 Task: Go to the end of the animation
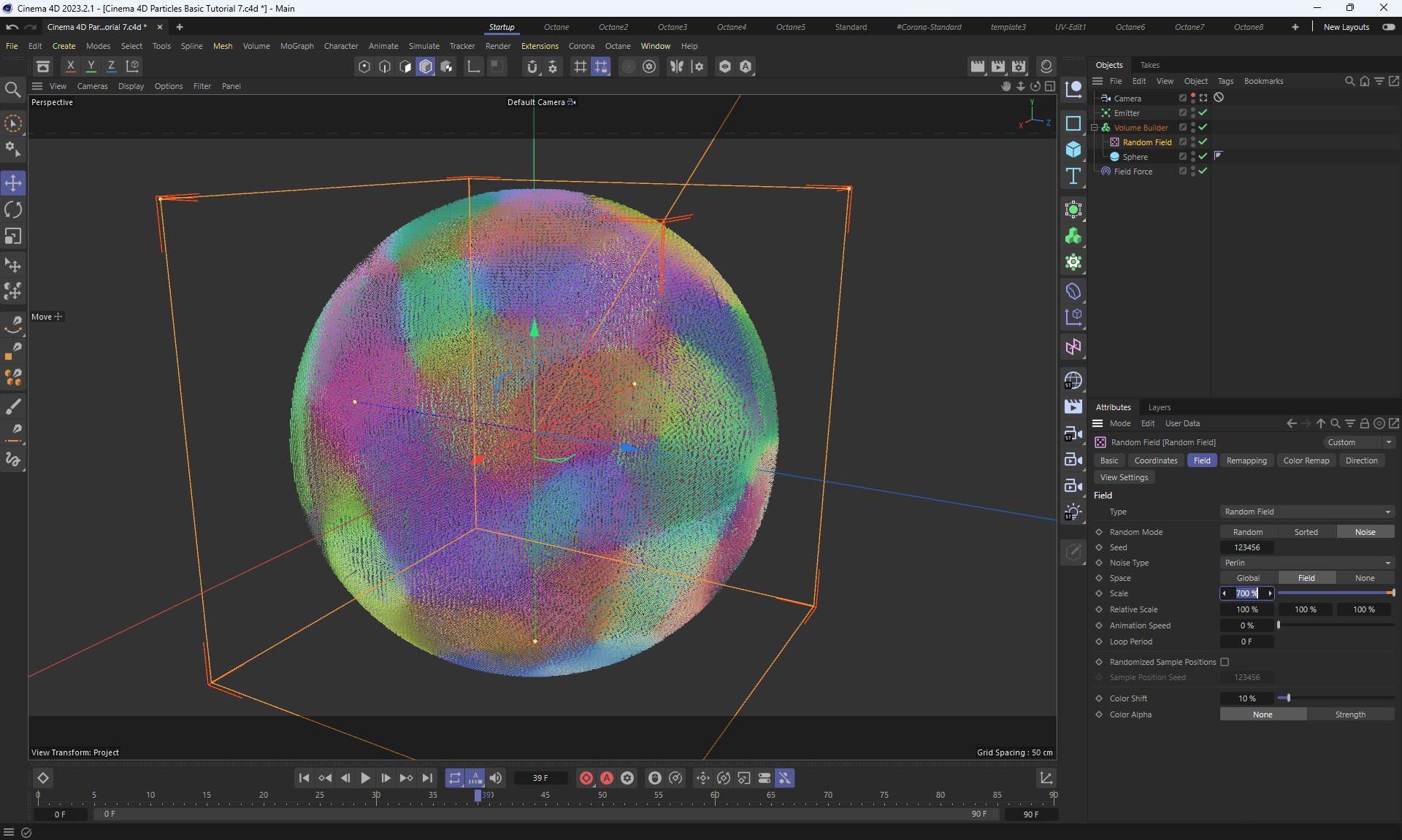click(x=428, y=778)
